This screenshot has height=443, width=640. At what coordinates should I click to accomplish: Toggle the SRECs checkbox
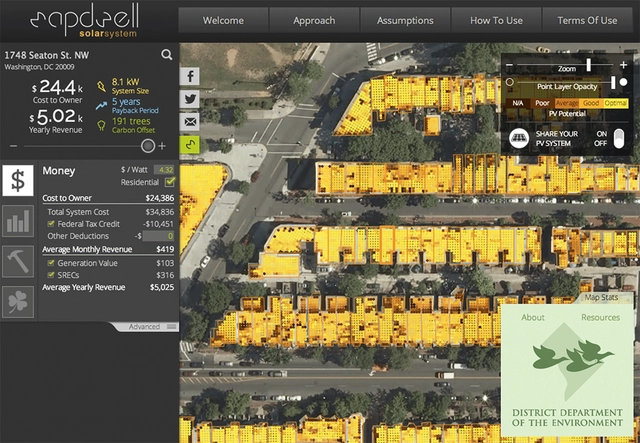(x=51, y=275)
